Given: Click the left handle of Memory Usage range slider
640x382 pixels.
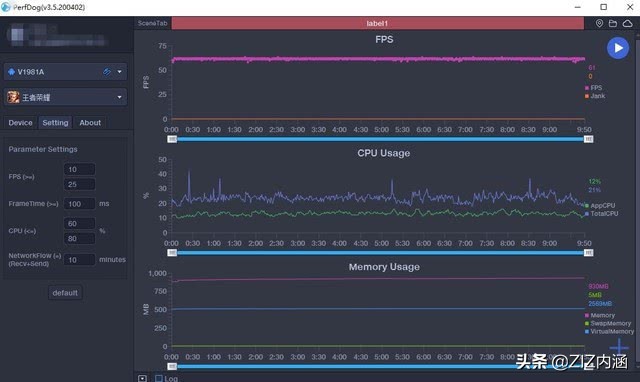Looking at the screenshot, I should tap(172, 366).
